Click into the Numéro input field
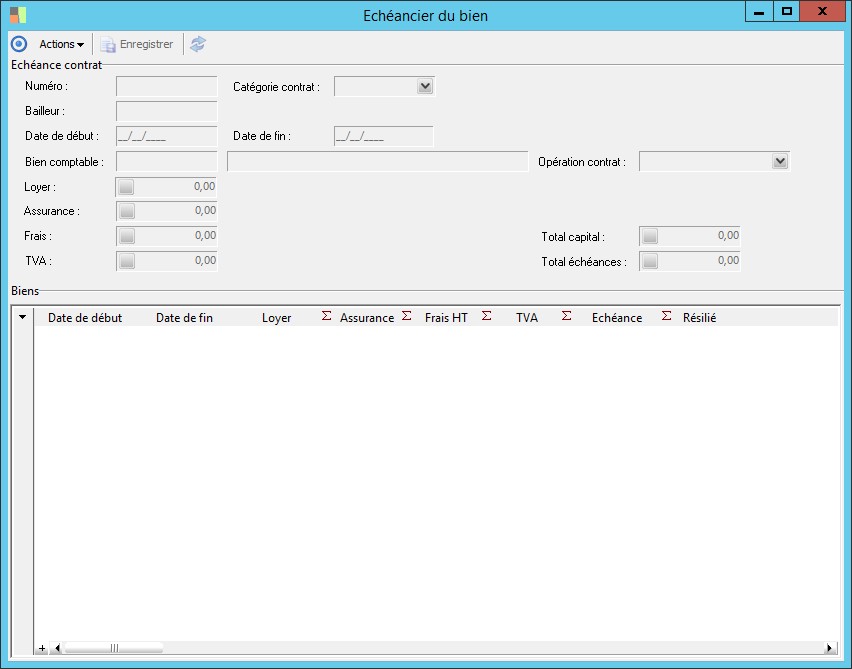852x669 pixels. 166,87
